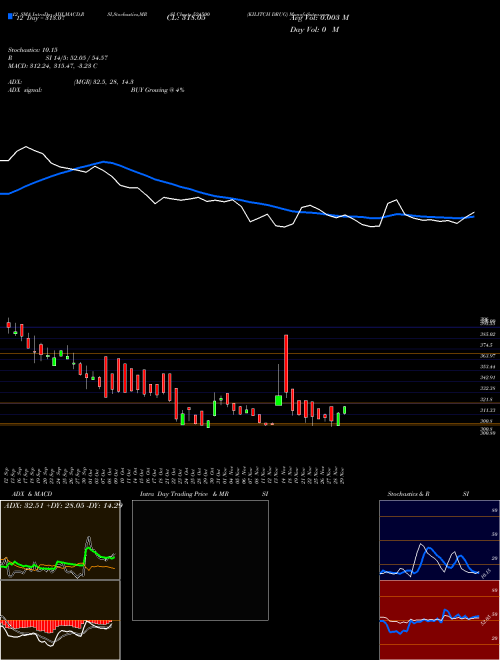Click the ADX indicator chart thumbnail
The width and height of the screenshot is (500, 660).
tap(60, 540)
